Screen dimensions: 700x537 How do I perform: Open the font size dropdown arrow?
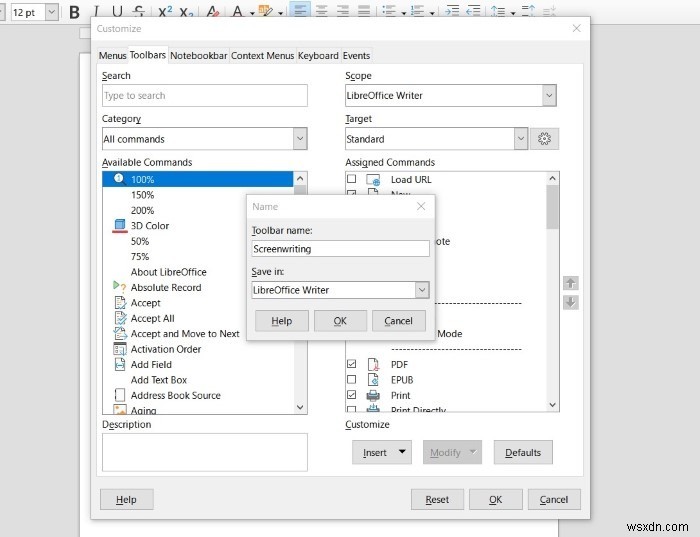[x=52, y=12]
